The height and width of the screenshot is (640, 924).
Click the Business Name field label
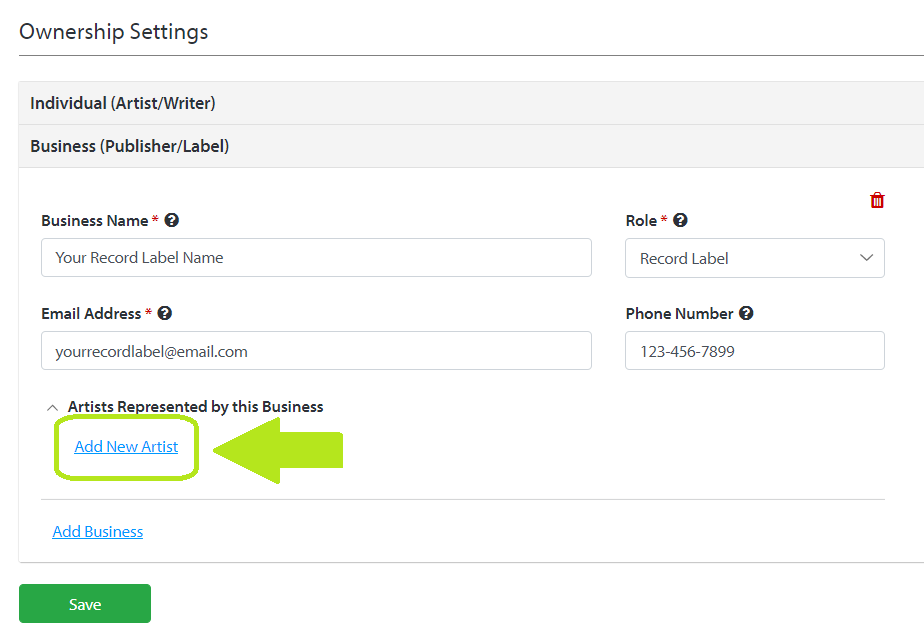[95, 220]
